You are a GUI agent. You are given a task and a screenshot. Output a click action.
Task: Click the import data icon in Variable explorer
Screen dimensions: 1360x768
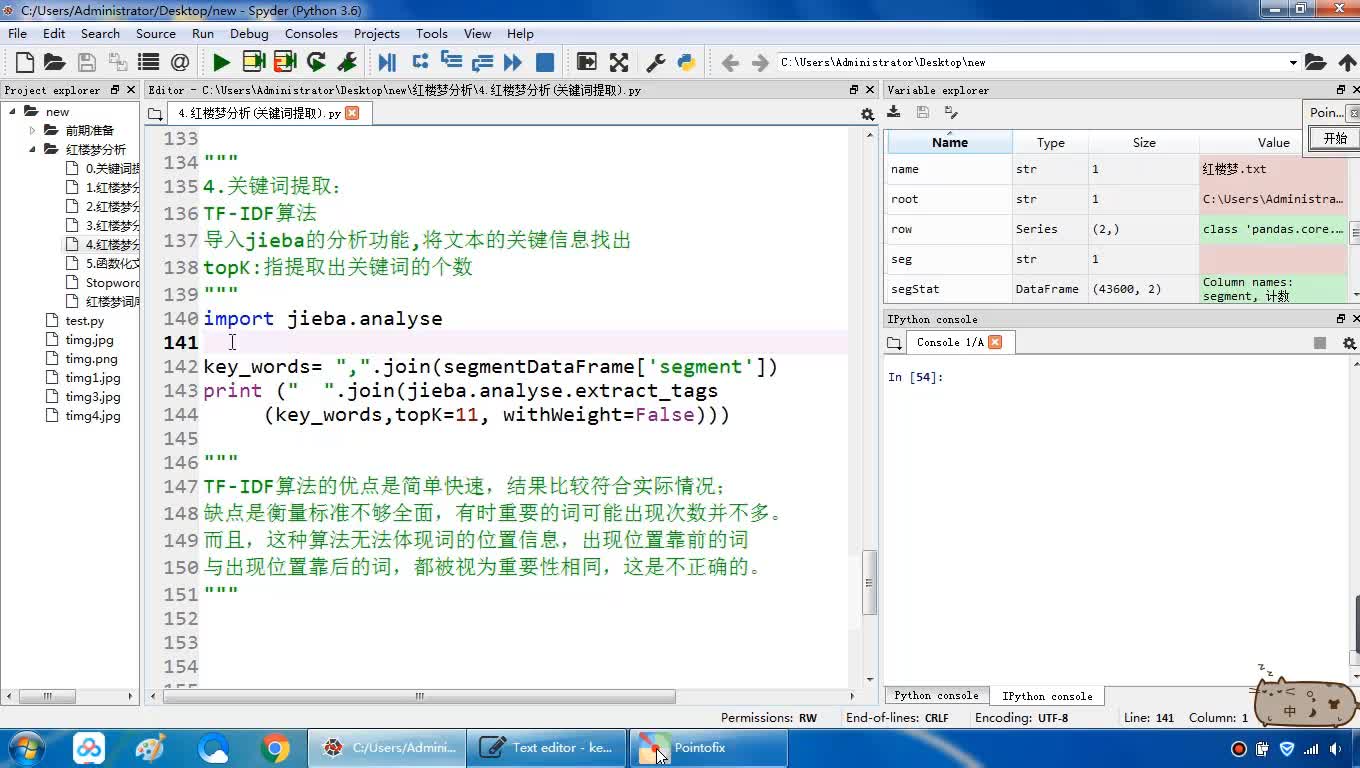click(x=894, y=112)
